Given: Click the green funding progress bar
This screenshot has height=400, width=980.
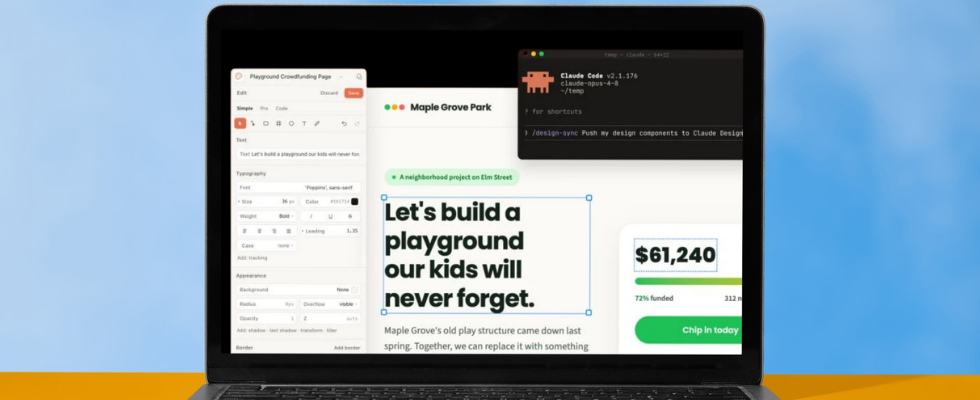Looking at the screenshot, I should click(688, 281).
